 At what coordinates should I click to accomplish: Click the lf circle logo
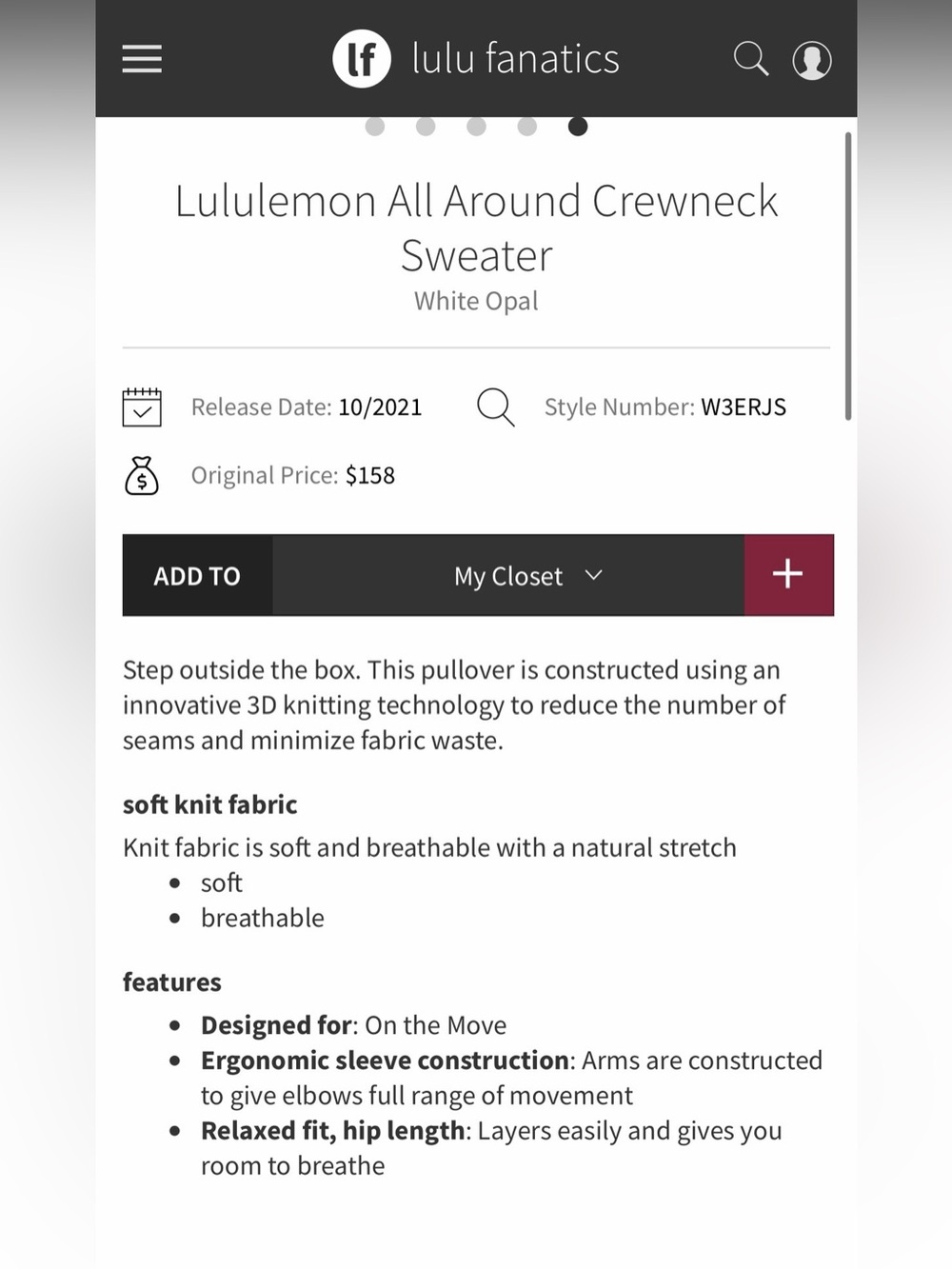click(362, 59)
